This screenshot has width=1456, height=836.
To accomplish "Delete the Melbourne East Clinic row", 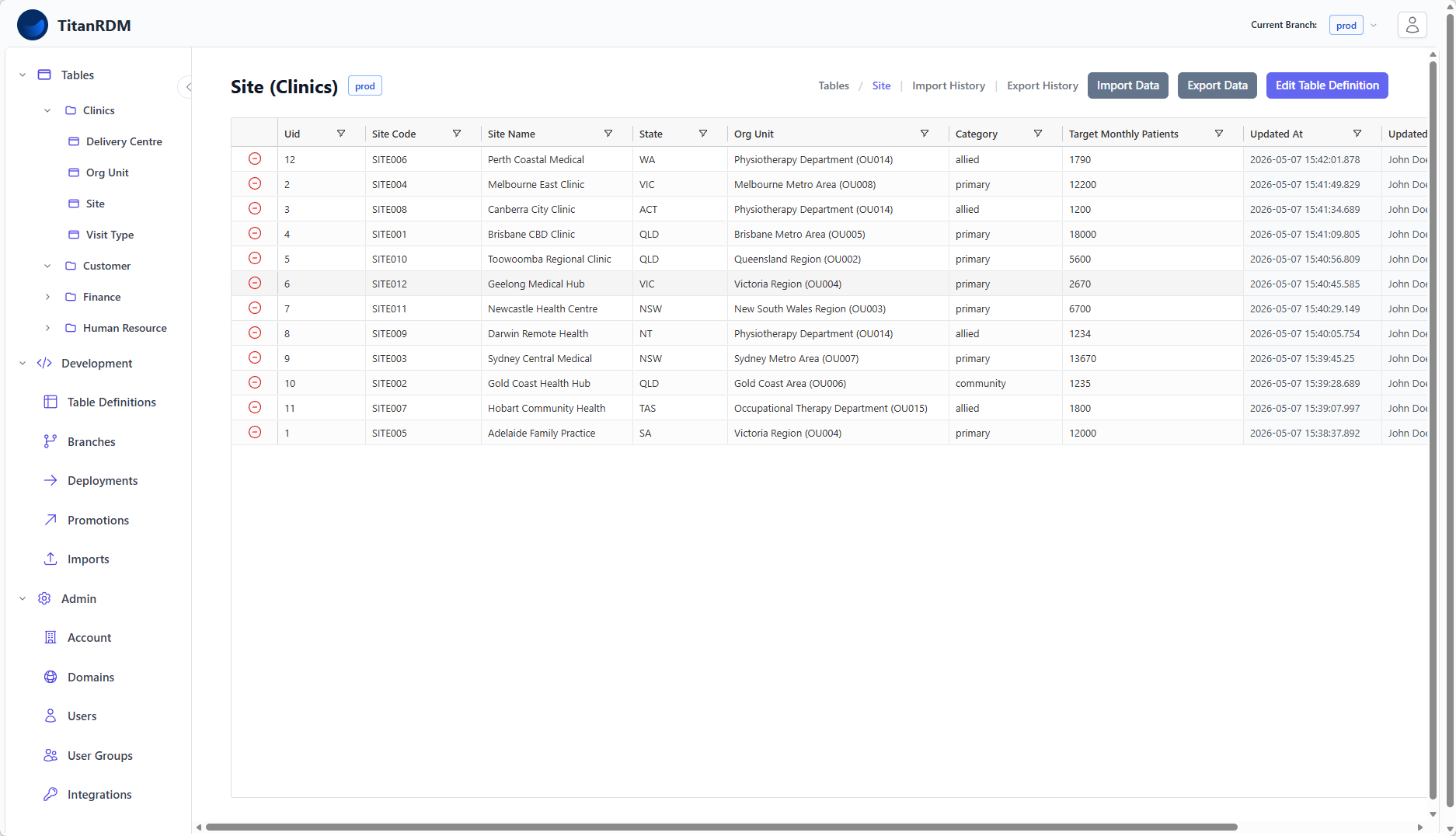I will click(x=254, y=183).
